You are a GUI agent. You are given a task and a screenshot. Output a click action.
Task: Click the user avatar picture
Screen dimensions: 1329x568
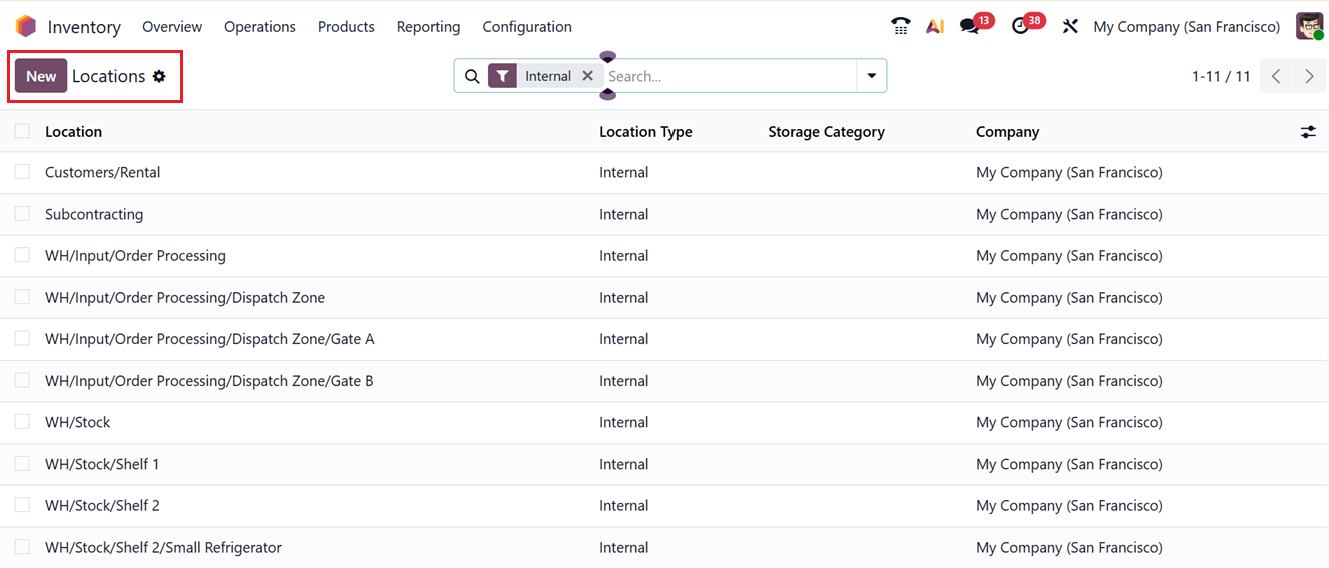(x=1309, y=27)
